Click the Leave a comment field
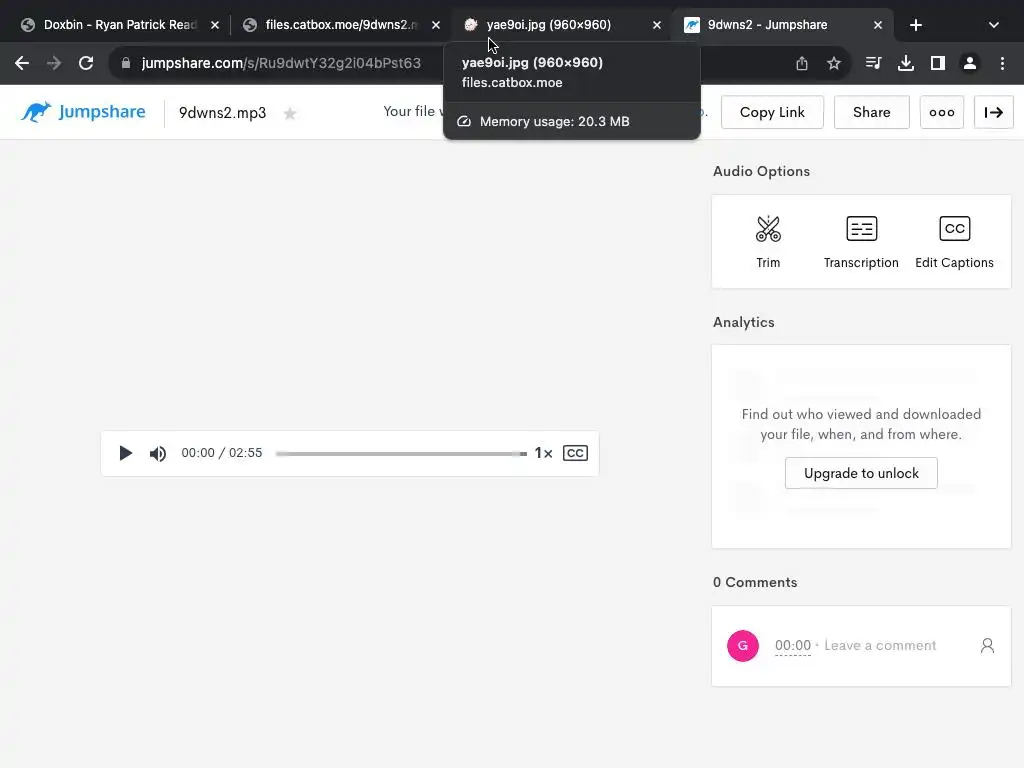Viewport: 1024px width, 768px height. [x=880, y=645]
